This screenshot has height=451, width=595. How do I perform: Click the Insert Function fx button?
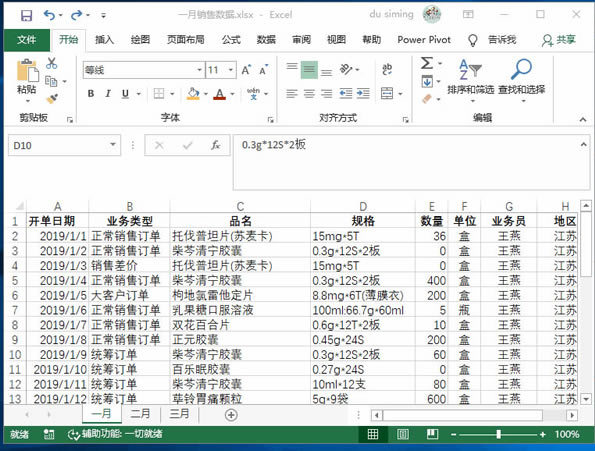point(216,145)
